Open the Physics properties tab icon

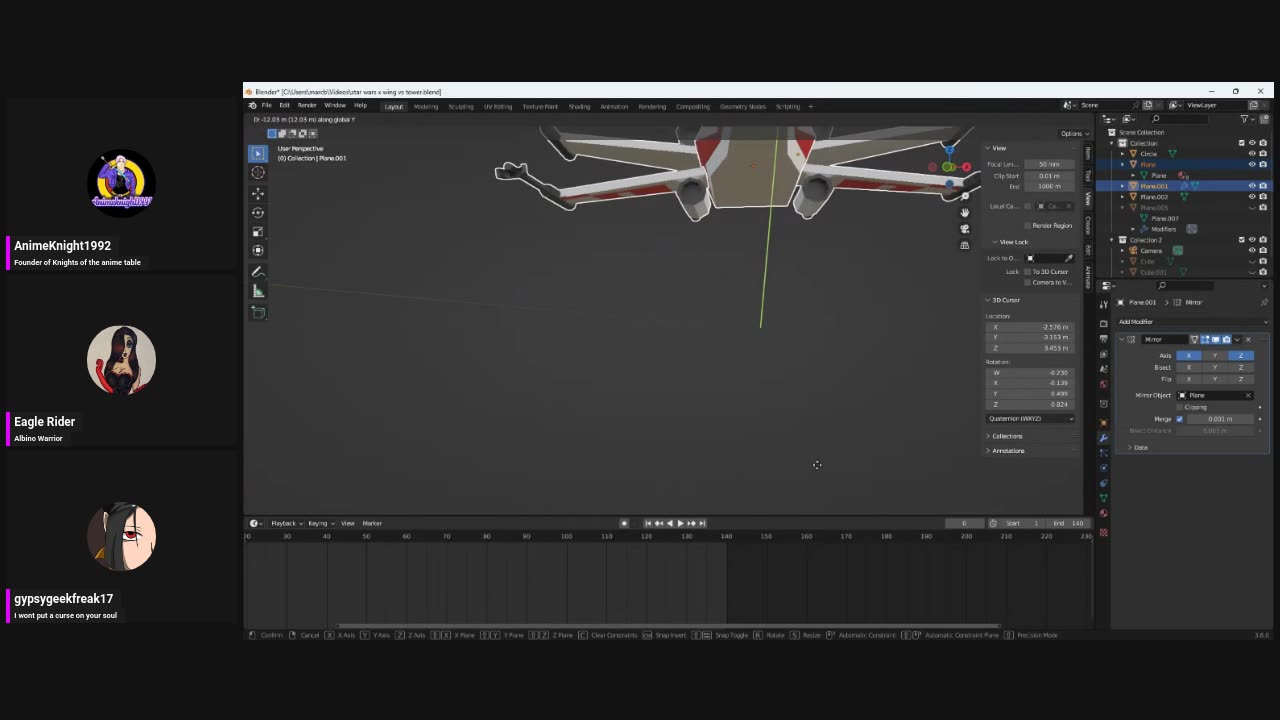pyautogui.click(x=1104, y=468)
